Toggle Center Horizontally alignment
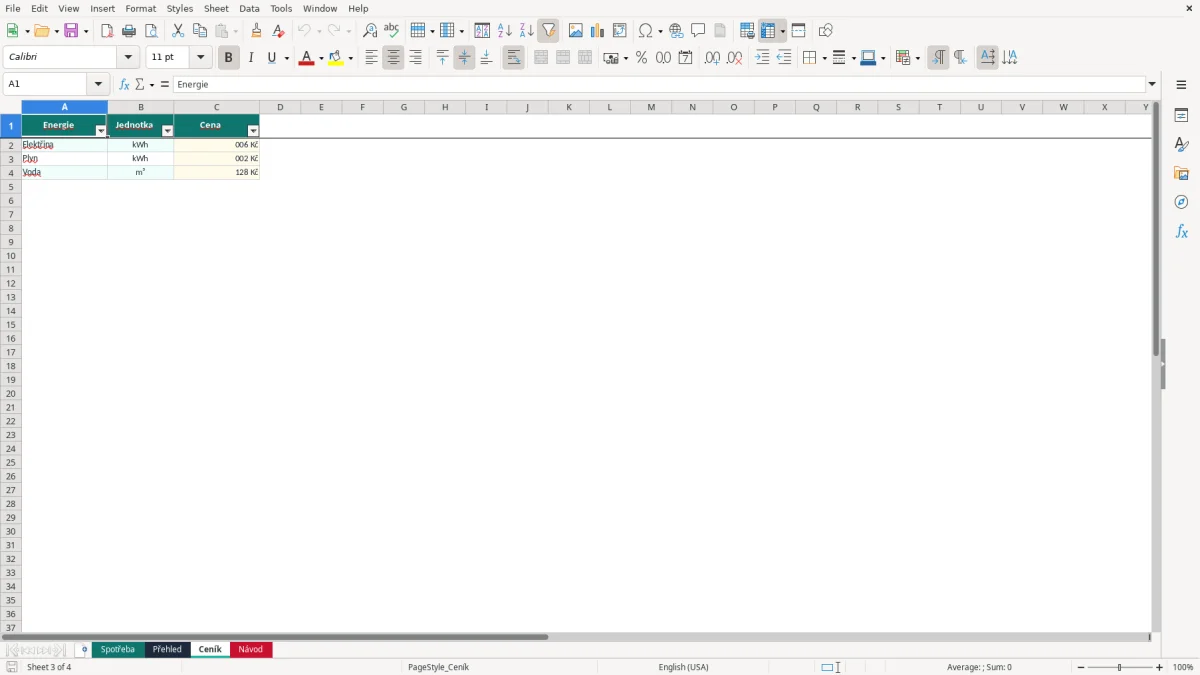Screen dimensions: 1200x675 (394, 58)
